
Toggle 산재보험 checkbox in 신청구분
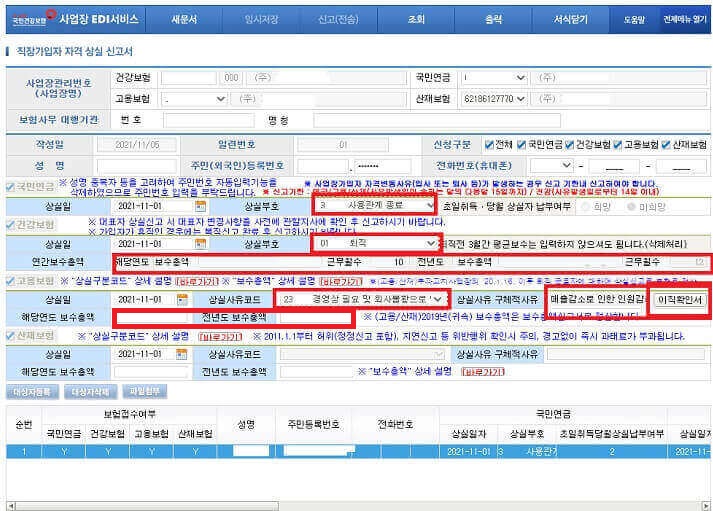666,145
